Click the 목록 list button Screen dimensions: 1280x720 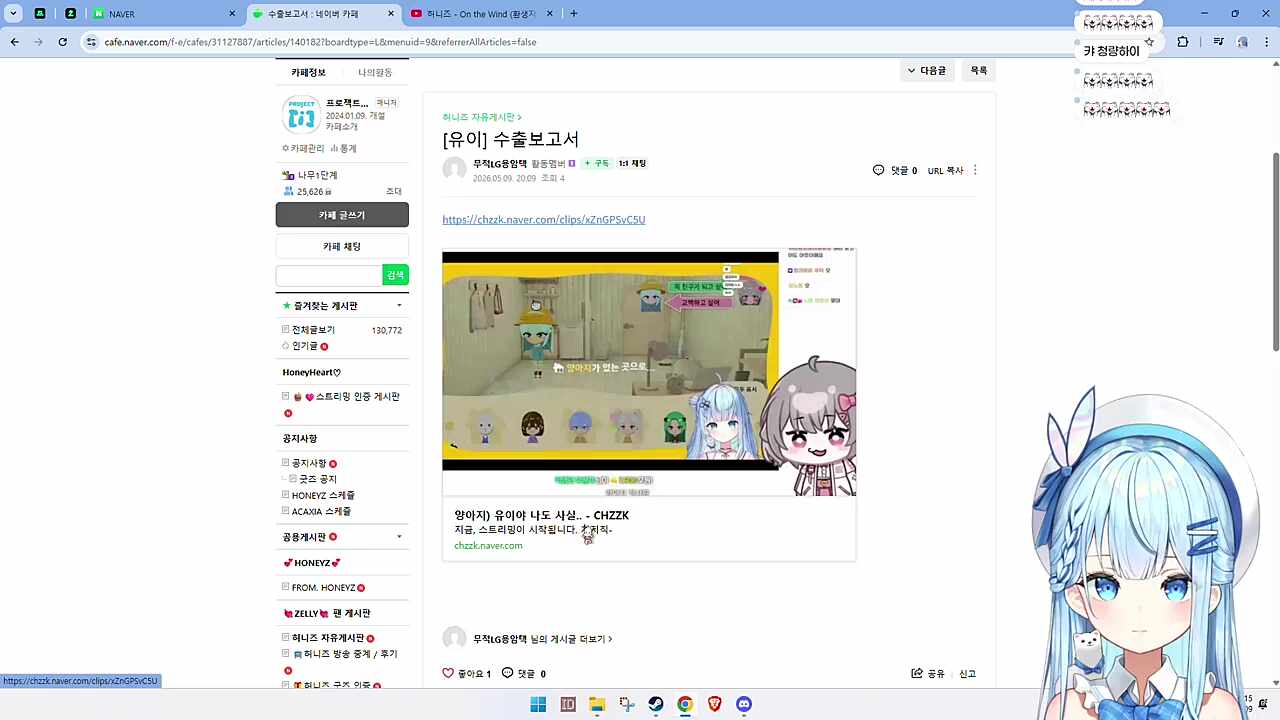pos(979,70)
